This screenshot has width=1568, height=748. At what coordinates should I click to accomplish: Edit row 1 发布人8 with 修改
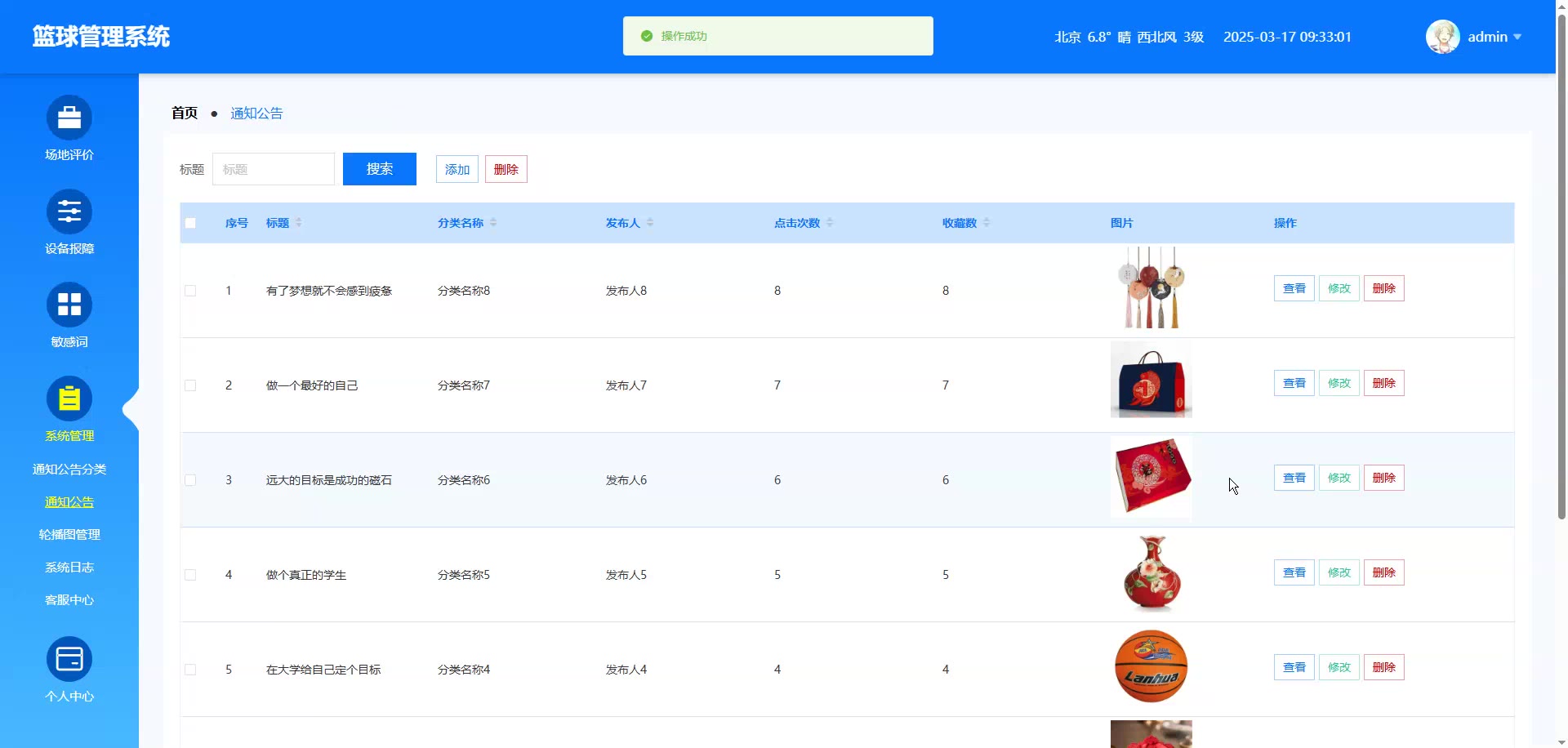[1339, 288]
